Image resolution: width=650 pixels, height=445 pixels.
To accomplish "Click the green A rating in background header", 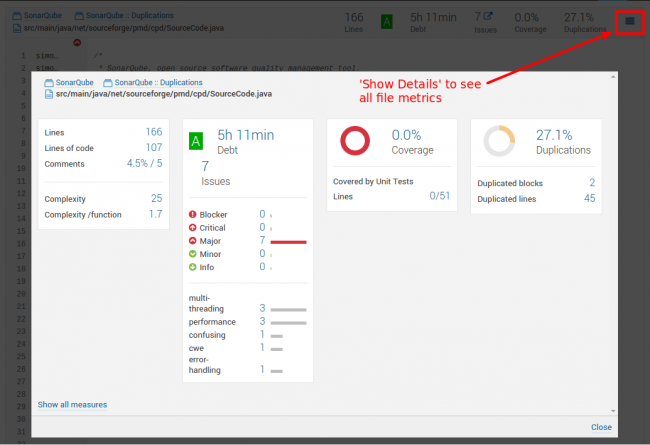I will coord(386,22).
